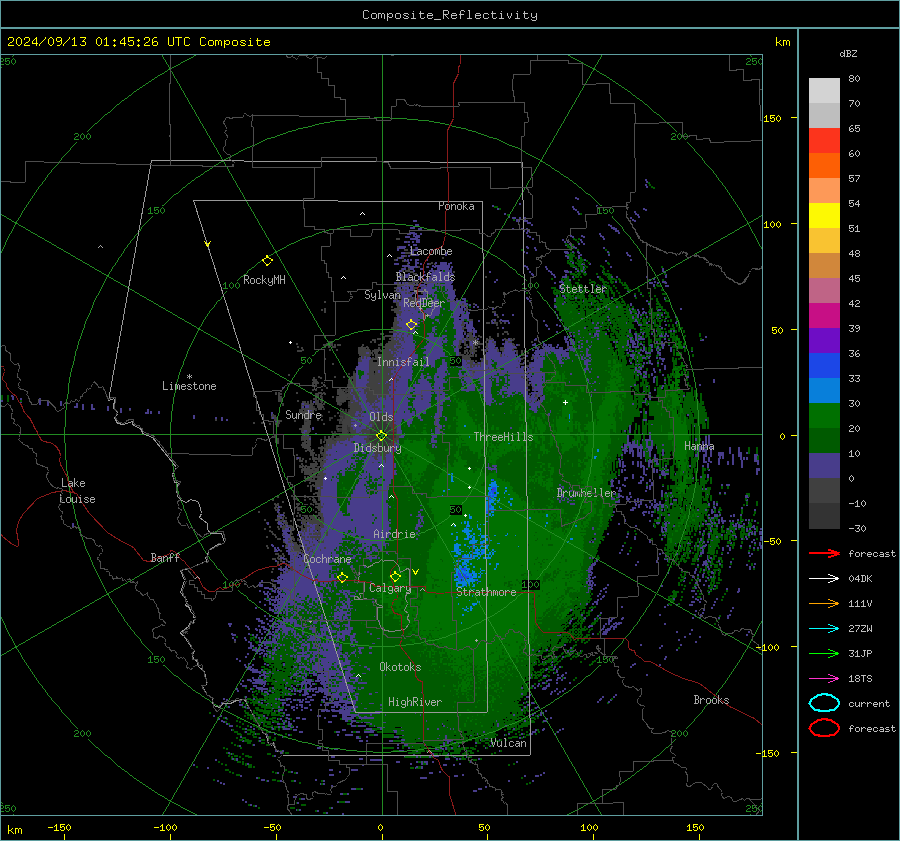Click the magenta 18TS arrow icon

tap(824, 679)
